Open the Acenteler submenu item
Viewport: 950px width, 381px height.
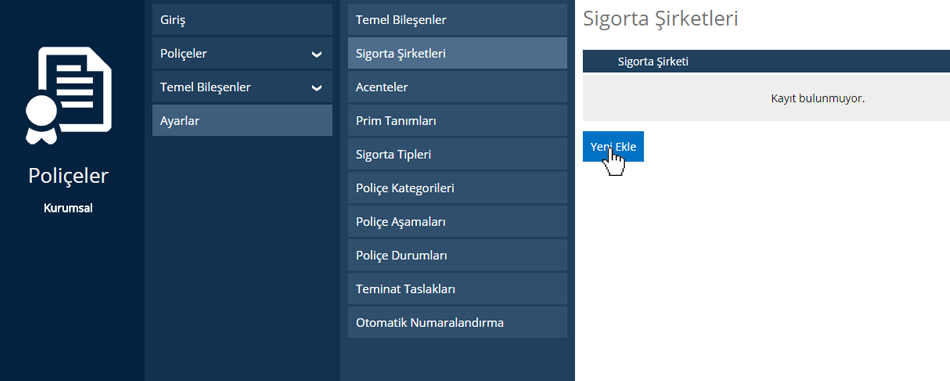457,87
